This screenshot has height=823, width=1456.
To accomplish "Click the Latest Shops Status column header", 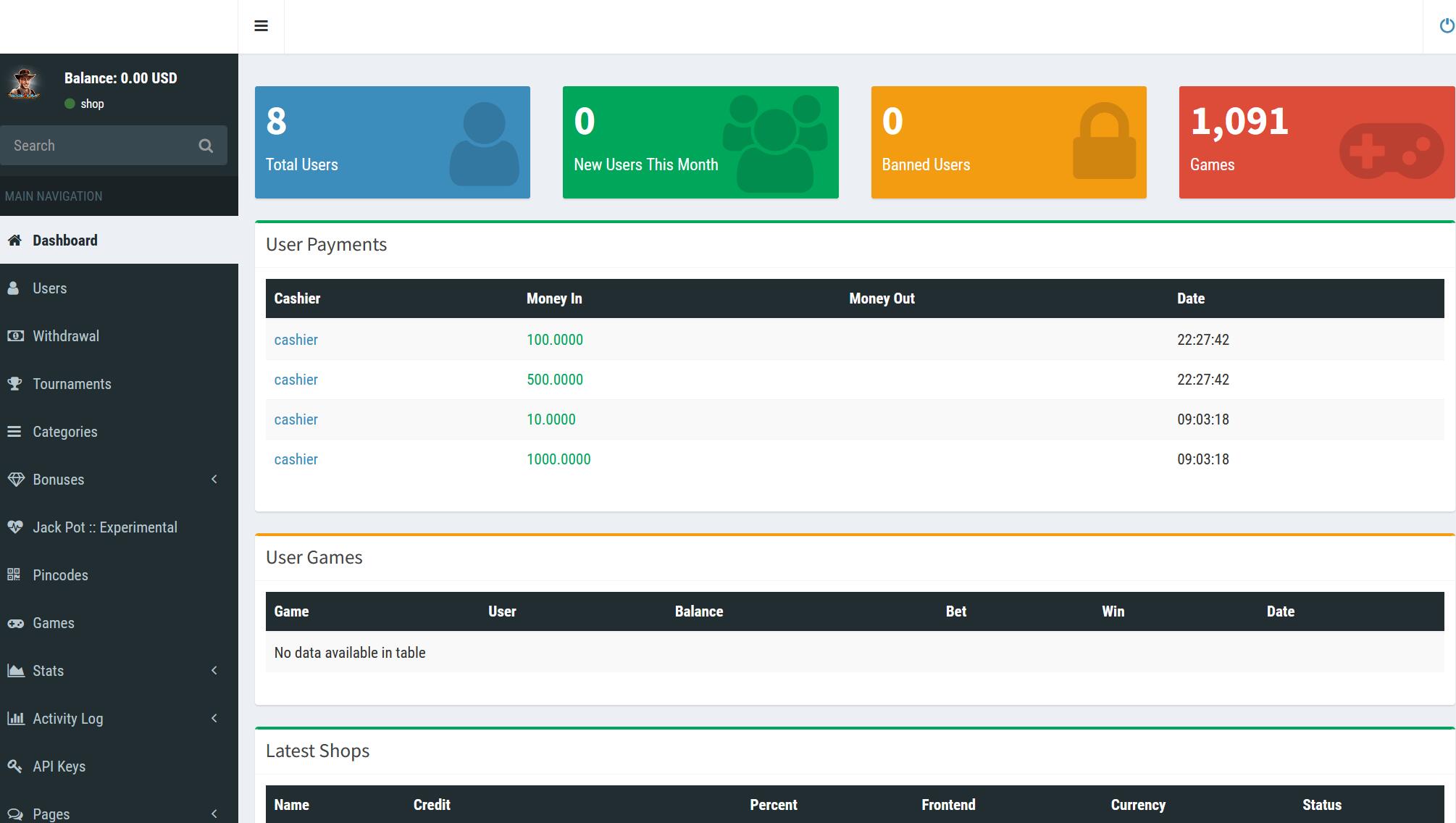I will pyautogui.click(x=1322, y=805).
